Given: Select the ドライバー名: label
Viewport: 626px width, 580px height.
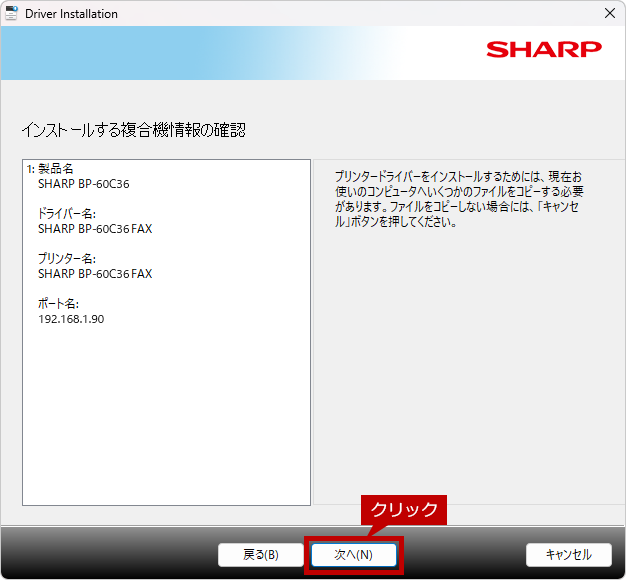Looking at the screenshot, I should tap(67, 214).
